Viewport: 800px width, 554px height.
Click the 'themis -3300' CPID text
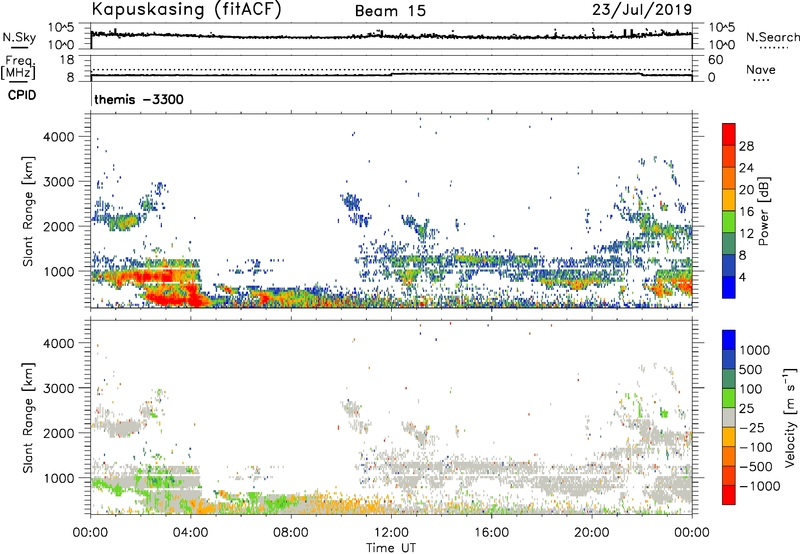pyautogui.click(x=139, y=99)
